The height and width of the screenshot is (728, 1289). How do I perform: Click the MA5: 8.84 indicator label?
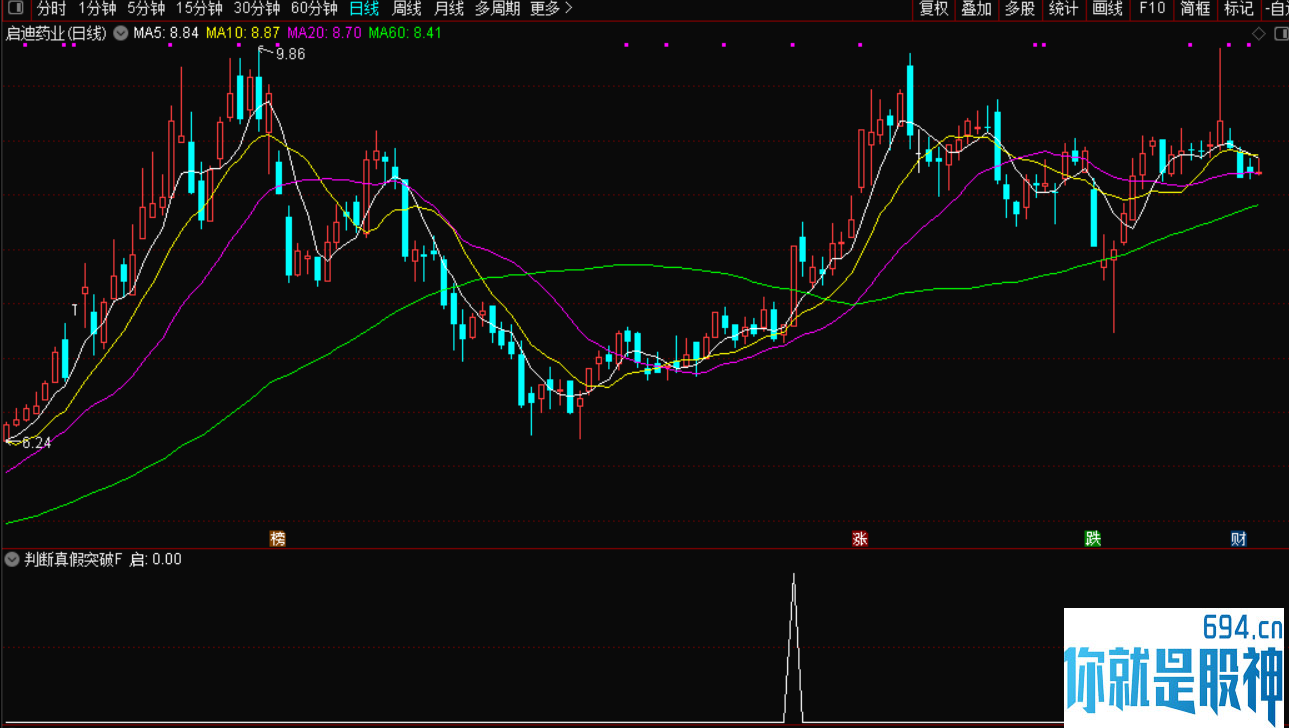(166, 33)
